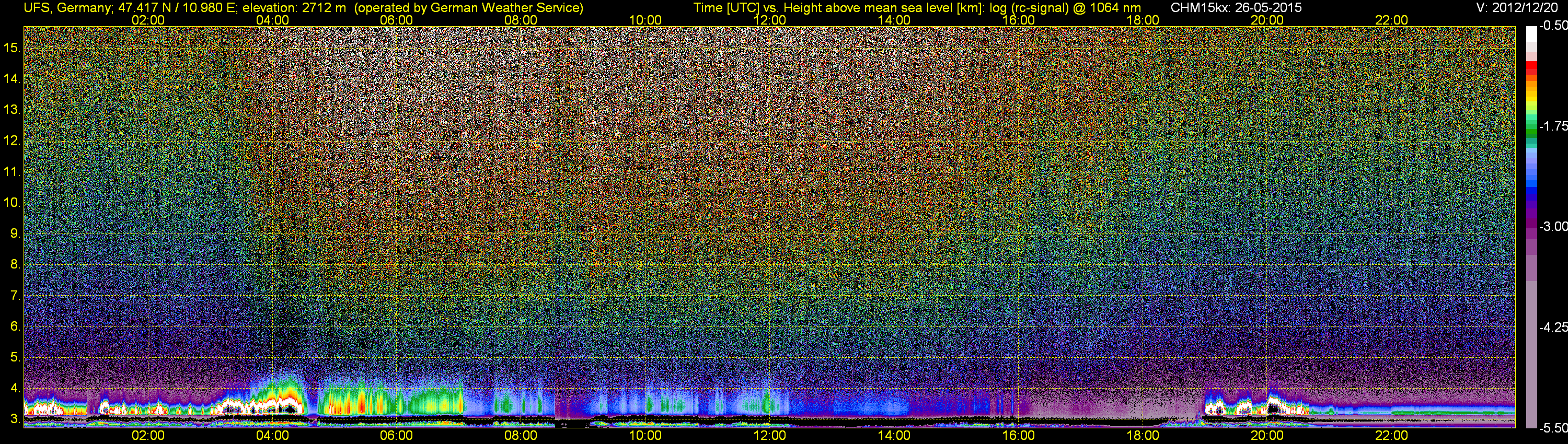This screenshot has height=444, width=1568.
Task: Click the '-3.00' color scale value
Action: [x=1553, y=227]
